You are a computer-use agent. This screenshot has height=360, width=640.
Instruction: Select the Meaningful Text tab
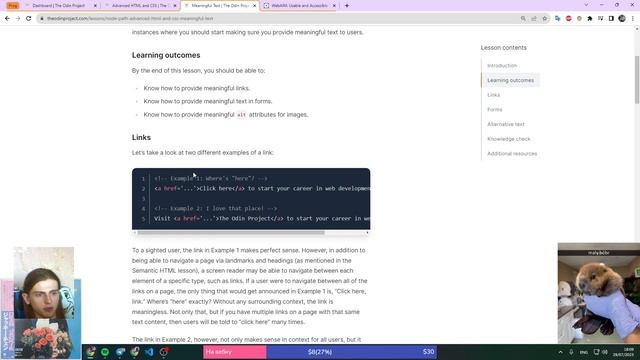point(220,6)
